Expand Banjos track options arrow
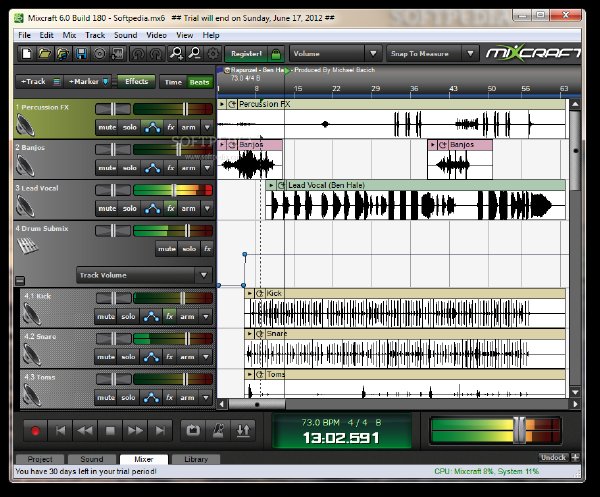This screenshot has height=497, width=600. click(x=207, y=168)
